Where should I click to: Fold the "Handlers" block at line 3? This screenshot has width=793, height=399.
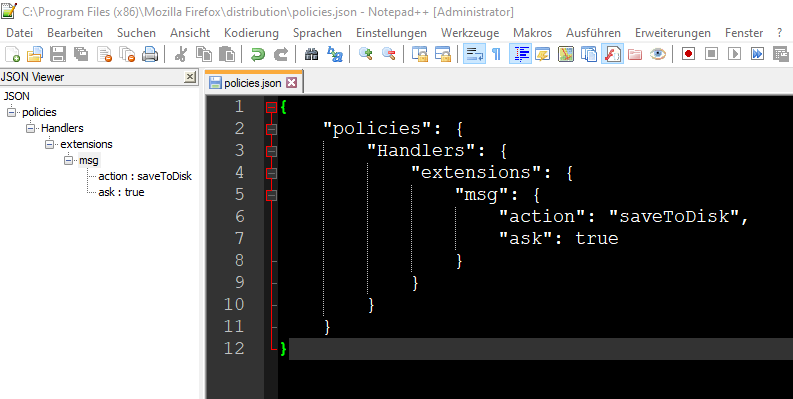pyautogui.click(x=272, y=151)
